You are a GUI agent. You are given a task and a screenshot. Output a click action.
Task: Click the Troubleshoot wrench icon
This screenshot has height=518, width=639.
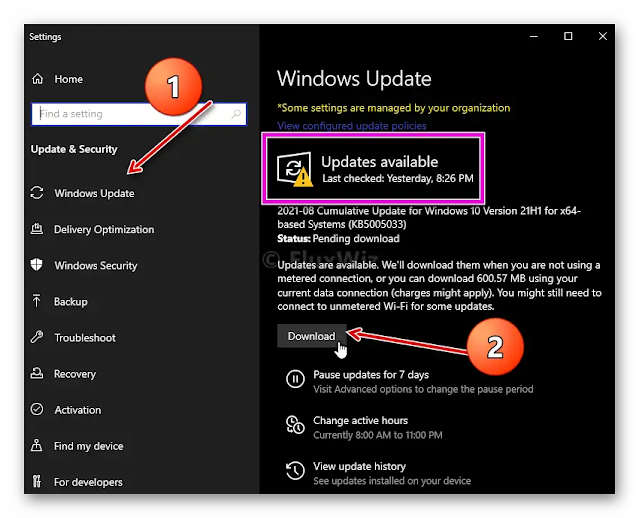click(37, 337)
